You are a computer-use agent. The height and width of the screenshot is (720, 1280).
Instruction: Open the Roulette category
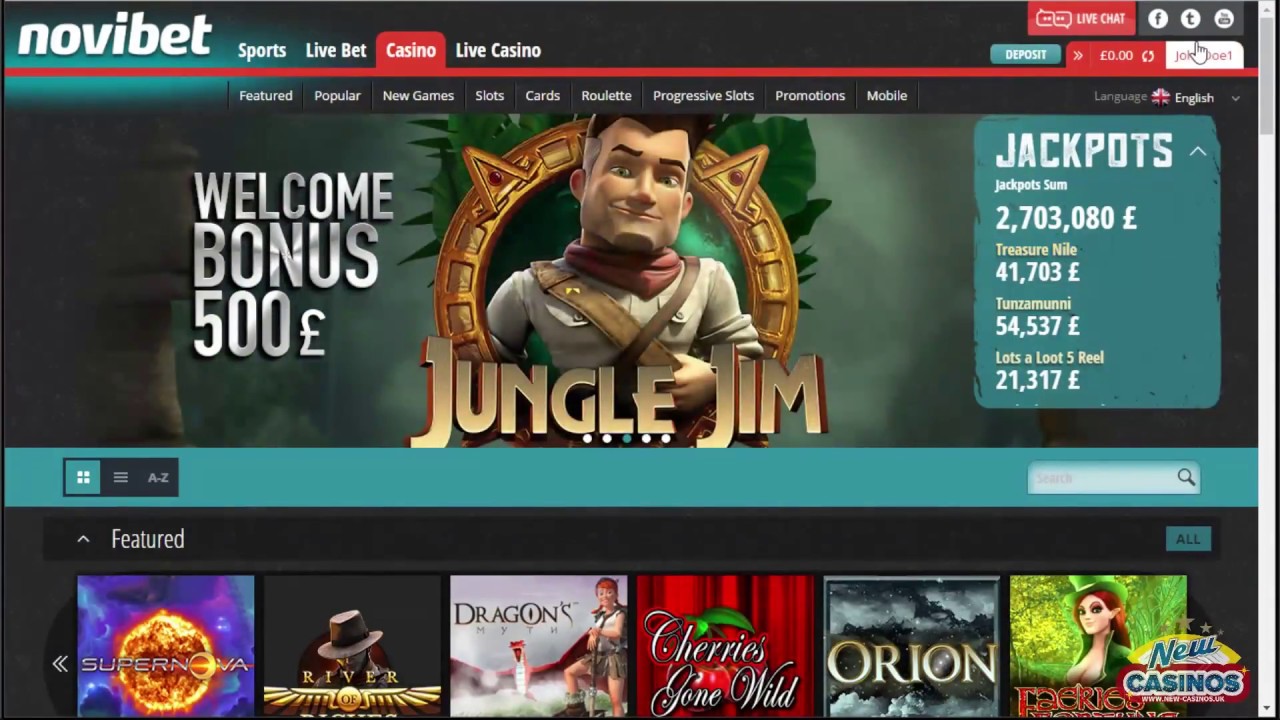pyautogui.click(x=606, y=96)
